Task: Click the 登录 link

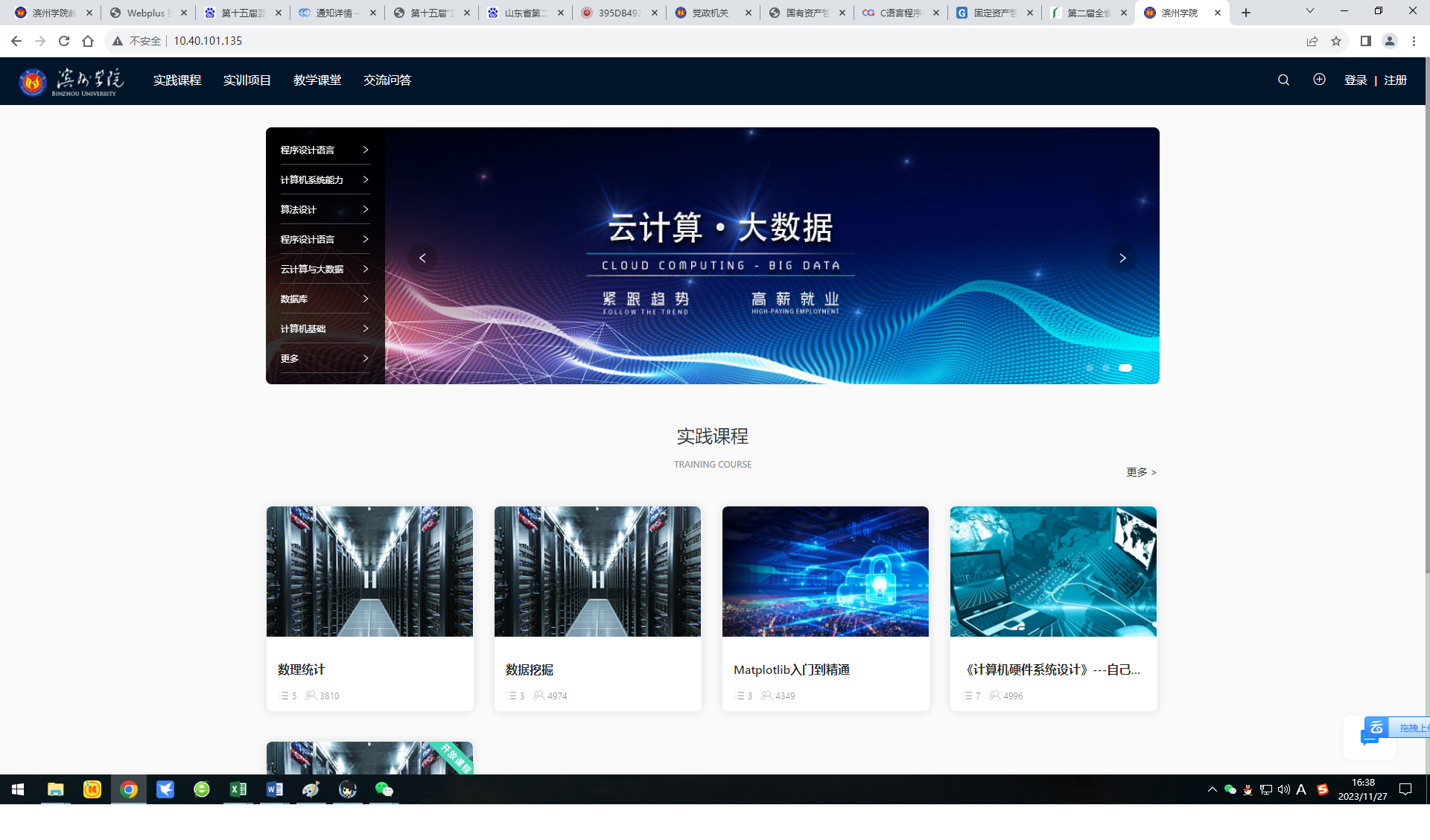Action: tap(1355, 80)
